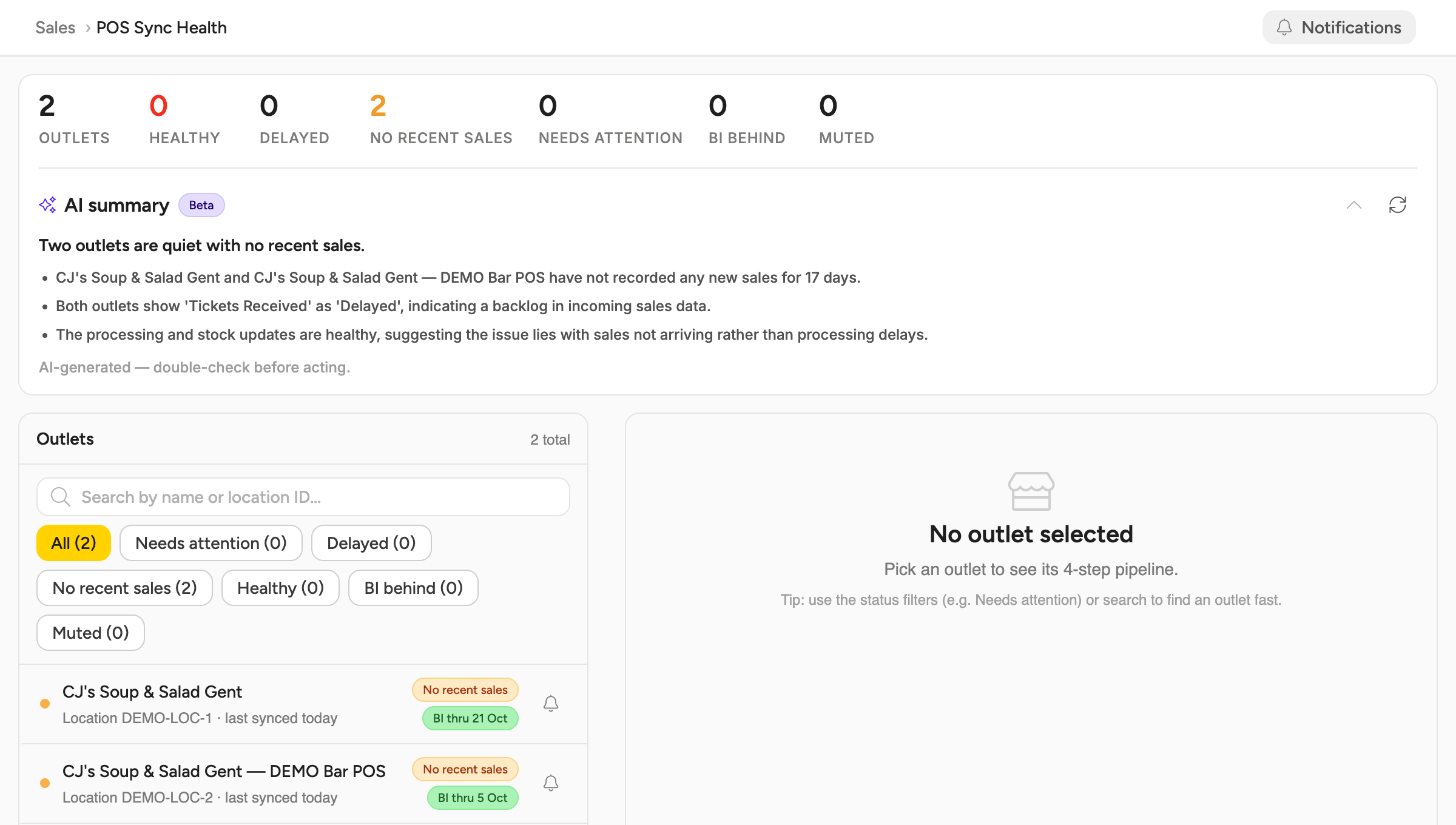The image size is (1456, 825).
Task: Click the search magnifier icon
Action: coord(60,497)
